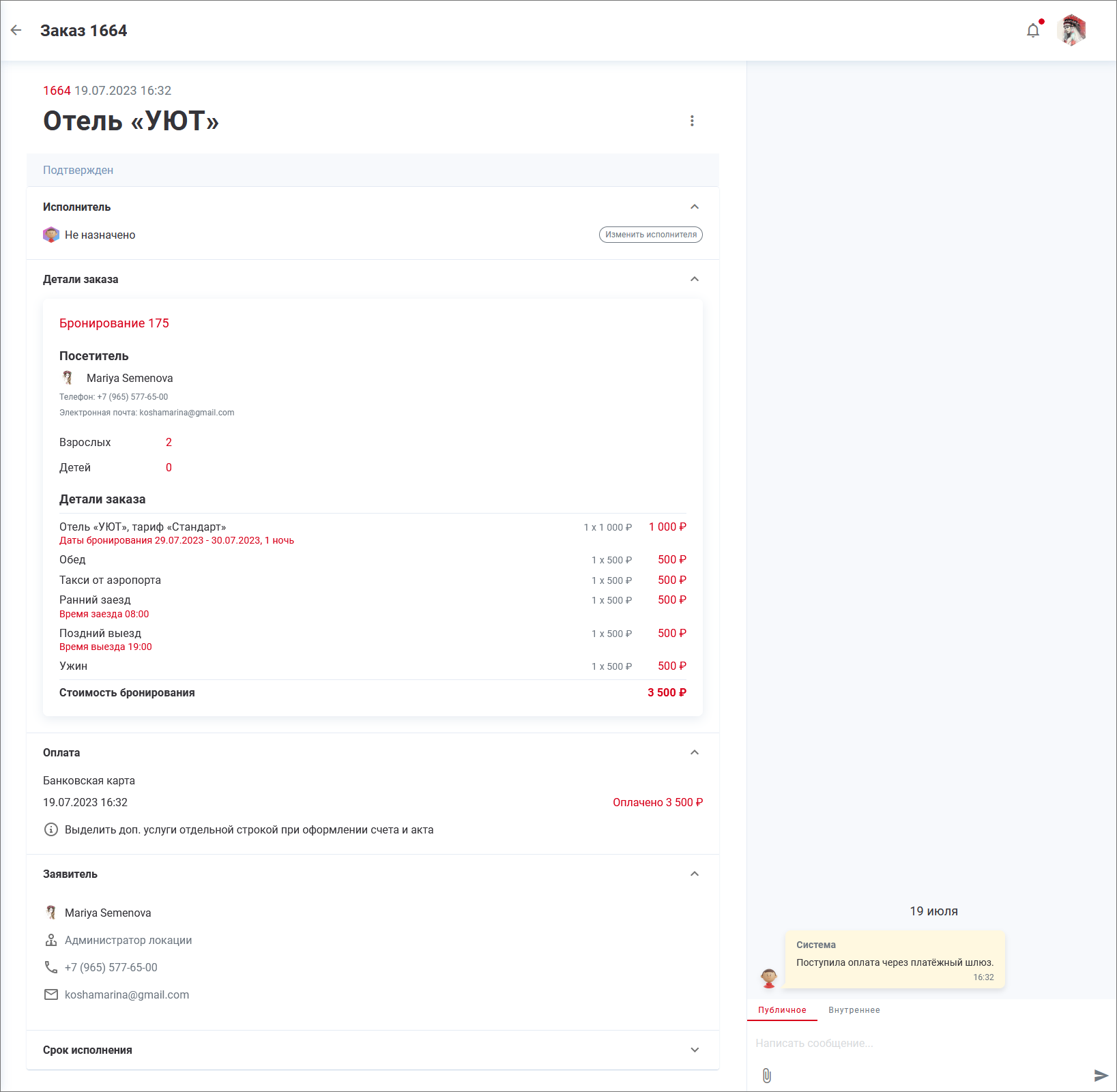Viewport: 1117px width, 1092px height.
Task: Collapse the Исполнитель section
Action: (x=695, y=207)
